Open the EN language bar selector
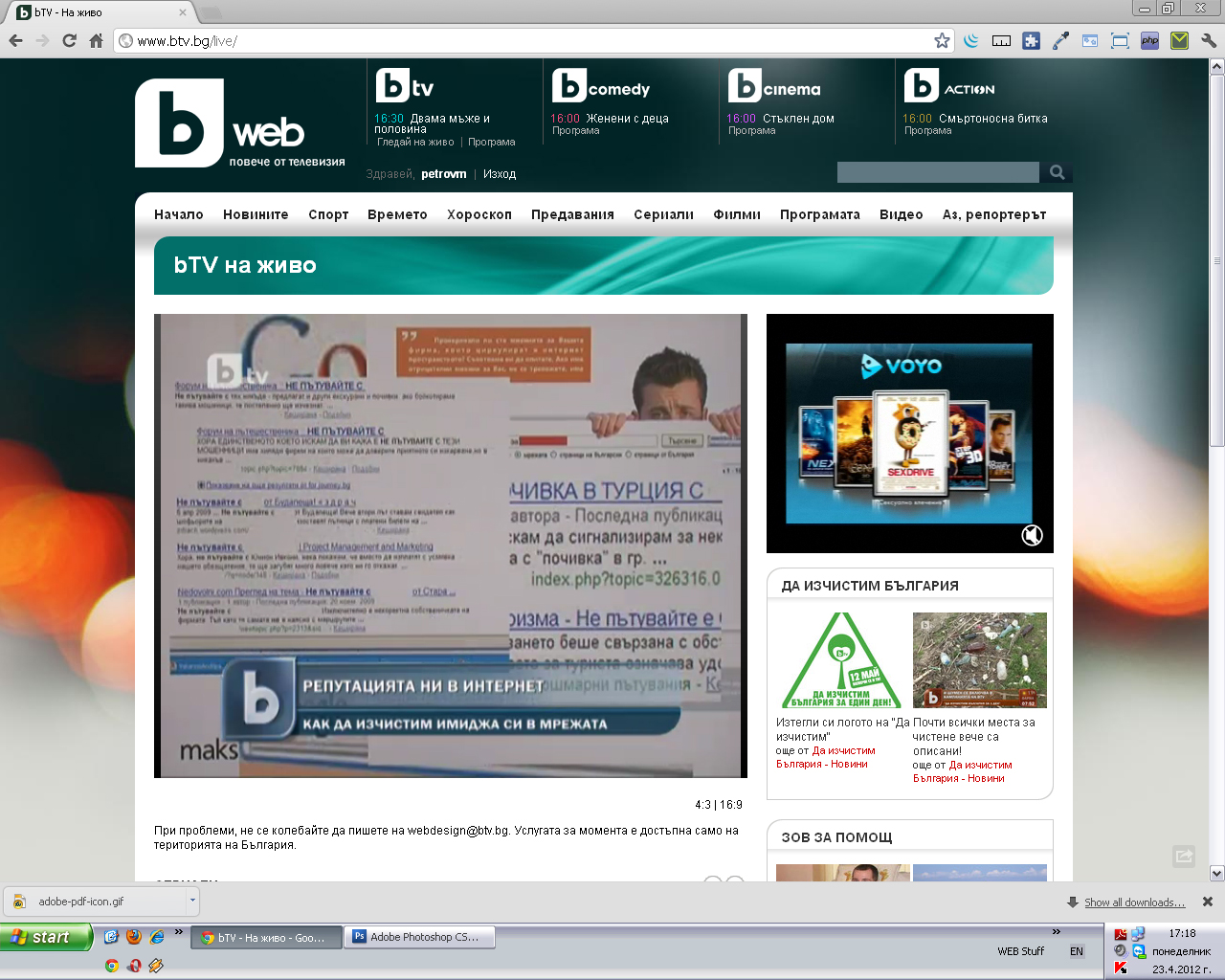This screenshot has width=1225, height=980. click(1077, 951)
